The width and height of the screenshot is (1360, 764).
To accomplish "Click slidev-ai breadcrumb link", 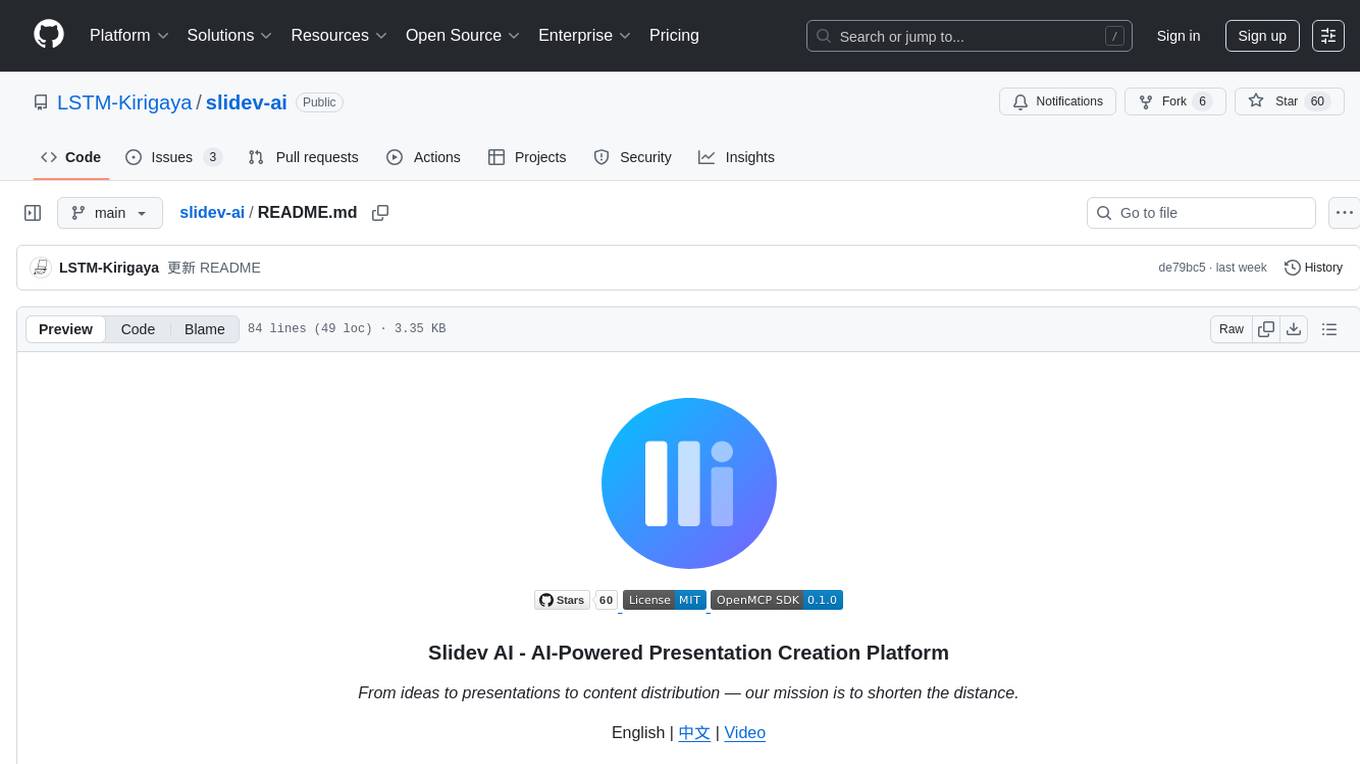I will click(212, 212).
